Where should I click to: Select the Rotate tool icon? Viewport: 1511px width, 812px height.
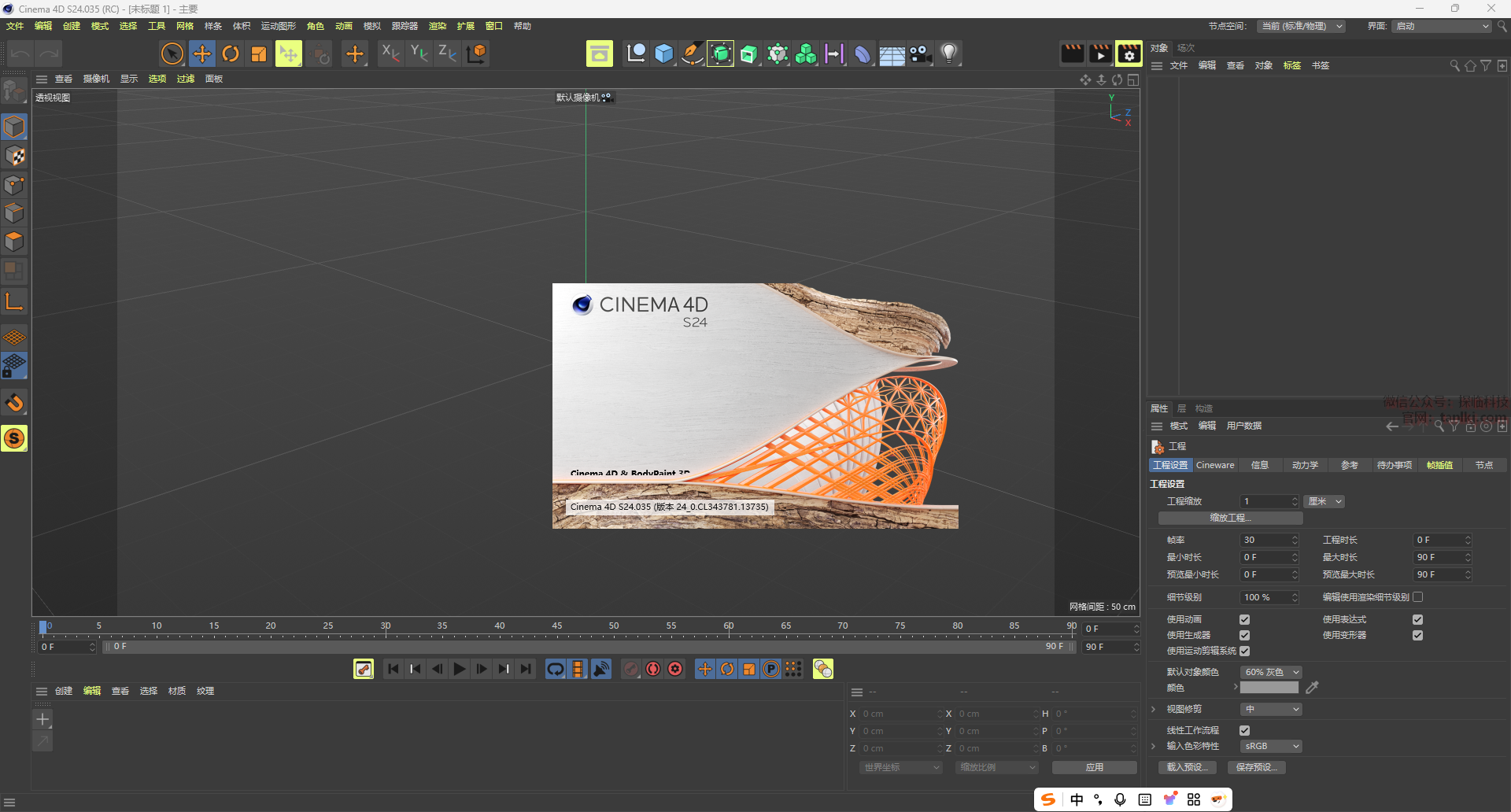click(x=231, y=54)
